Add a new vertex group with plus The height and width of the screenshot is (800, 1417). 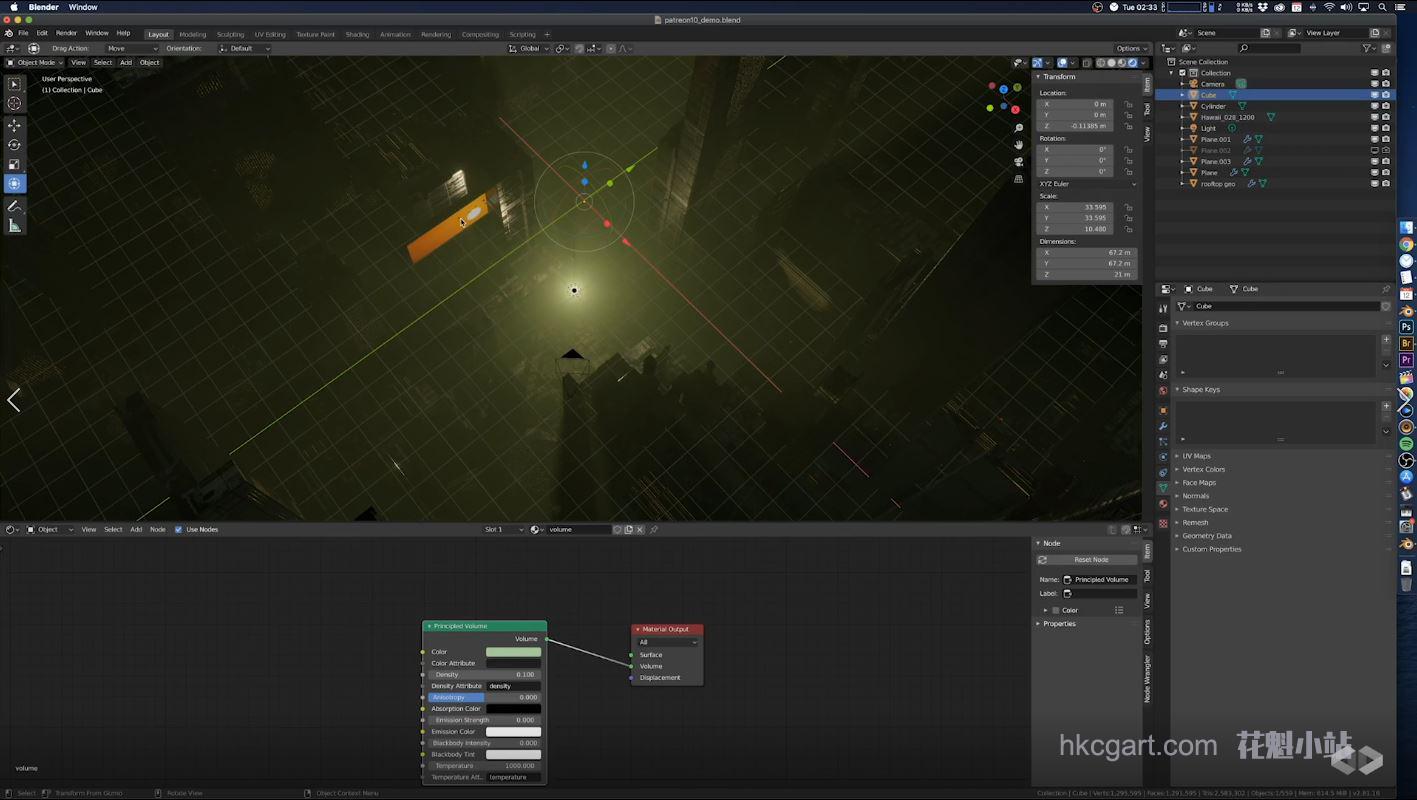[1386, 340]
